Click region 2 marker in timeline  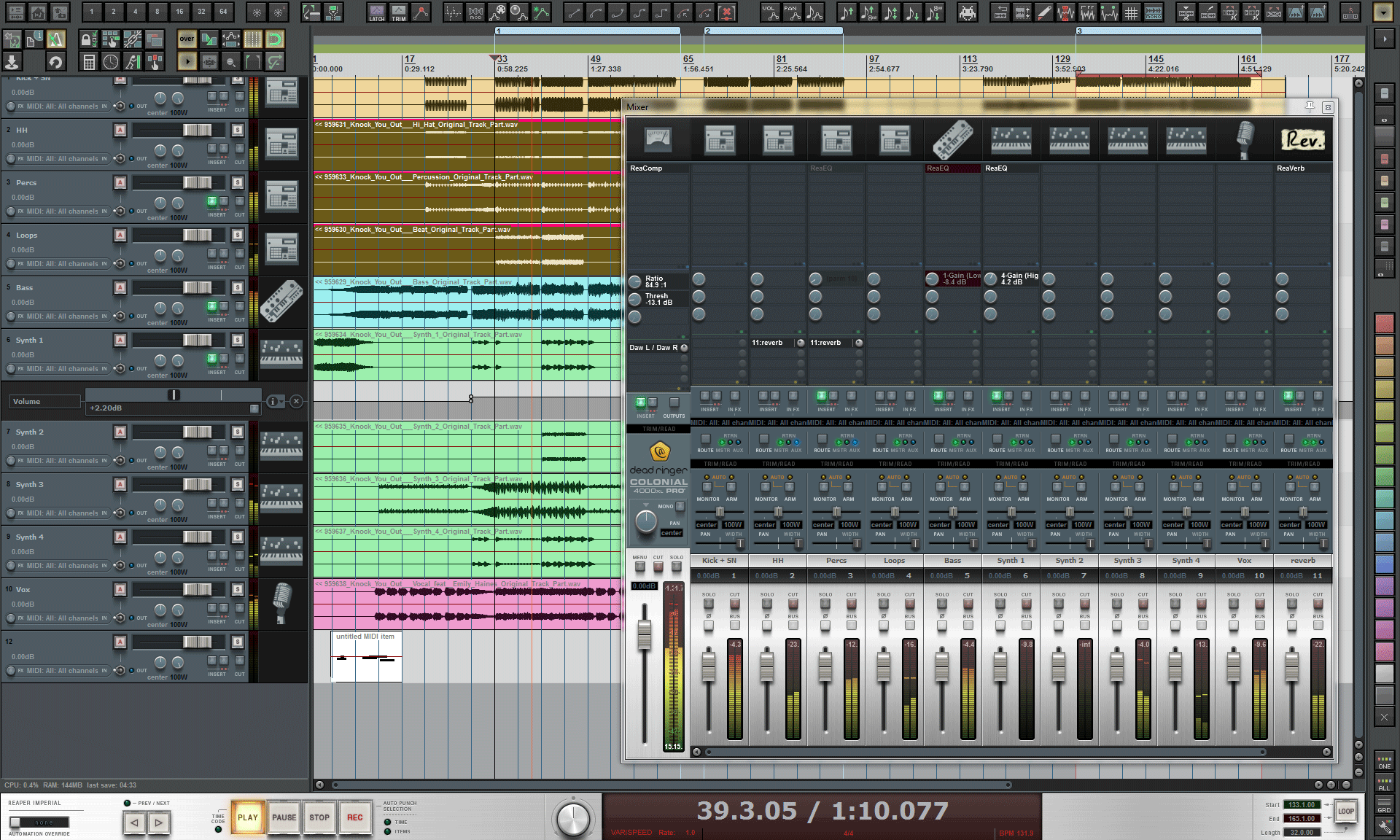click(773, 31)
